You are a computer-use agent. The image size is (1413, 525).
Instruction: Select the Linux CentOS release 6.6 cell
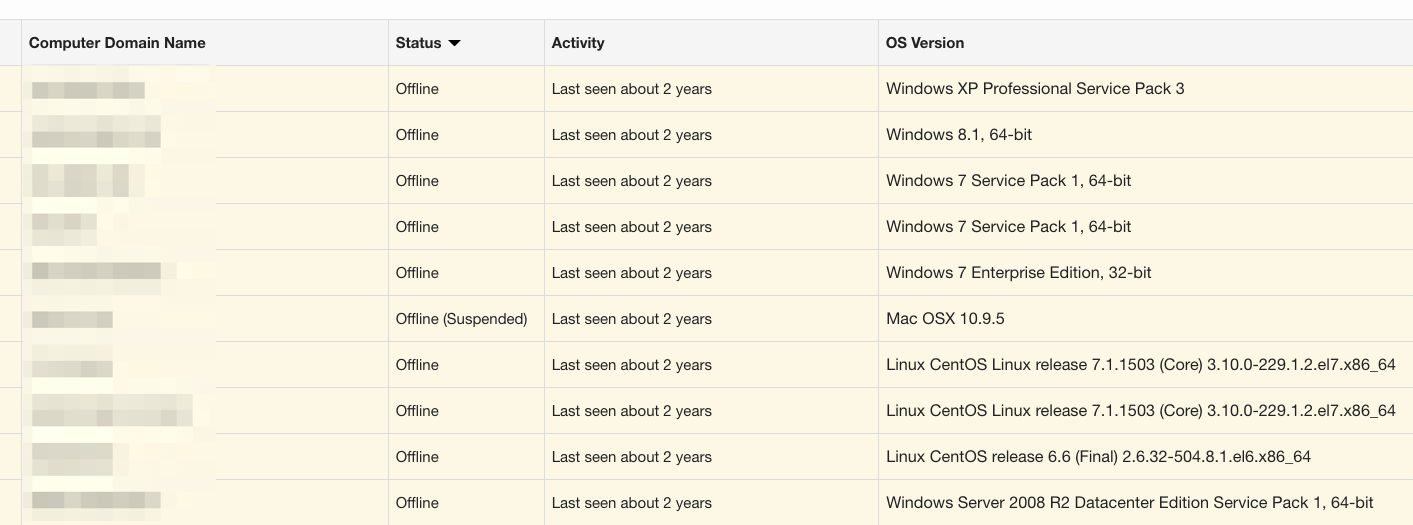1098,457
